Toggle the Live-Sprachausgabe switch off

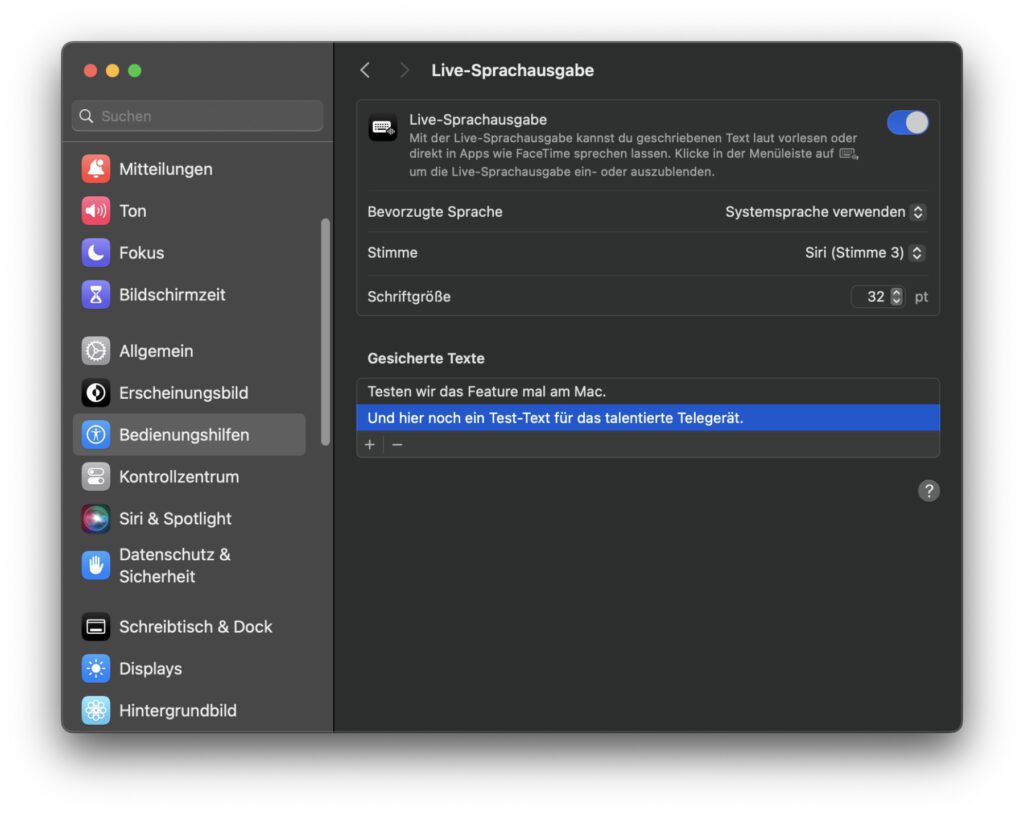907,122
